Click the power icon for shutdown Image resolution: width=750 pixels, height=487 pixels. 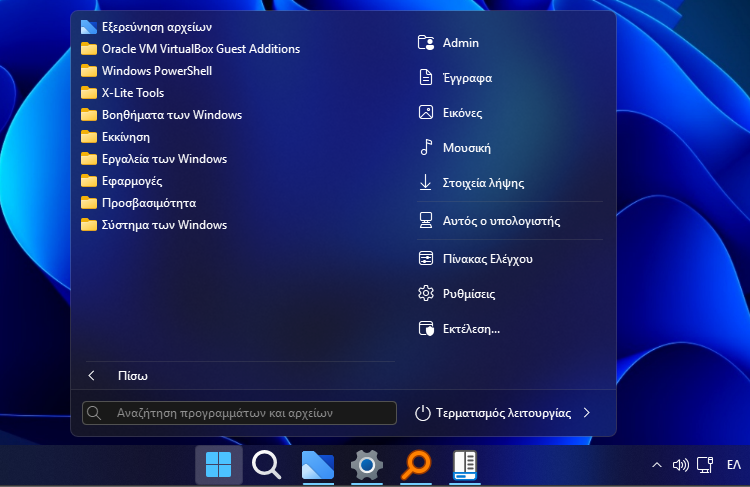tap(422, 413)
